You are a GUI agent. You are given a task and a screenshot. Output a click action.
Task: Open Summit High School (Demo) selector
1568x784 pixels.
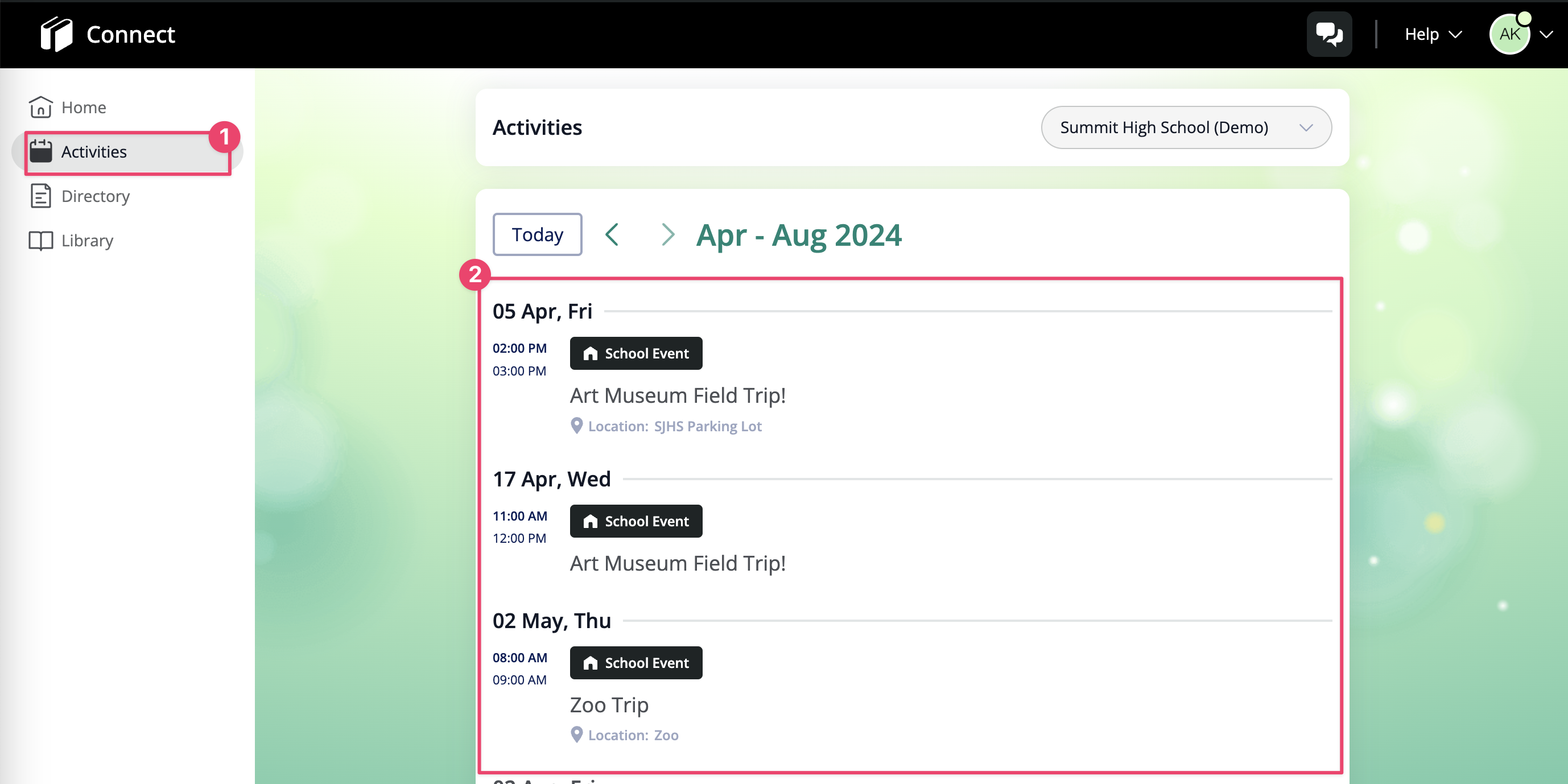pos(1186,127)
